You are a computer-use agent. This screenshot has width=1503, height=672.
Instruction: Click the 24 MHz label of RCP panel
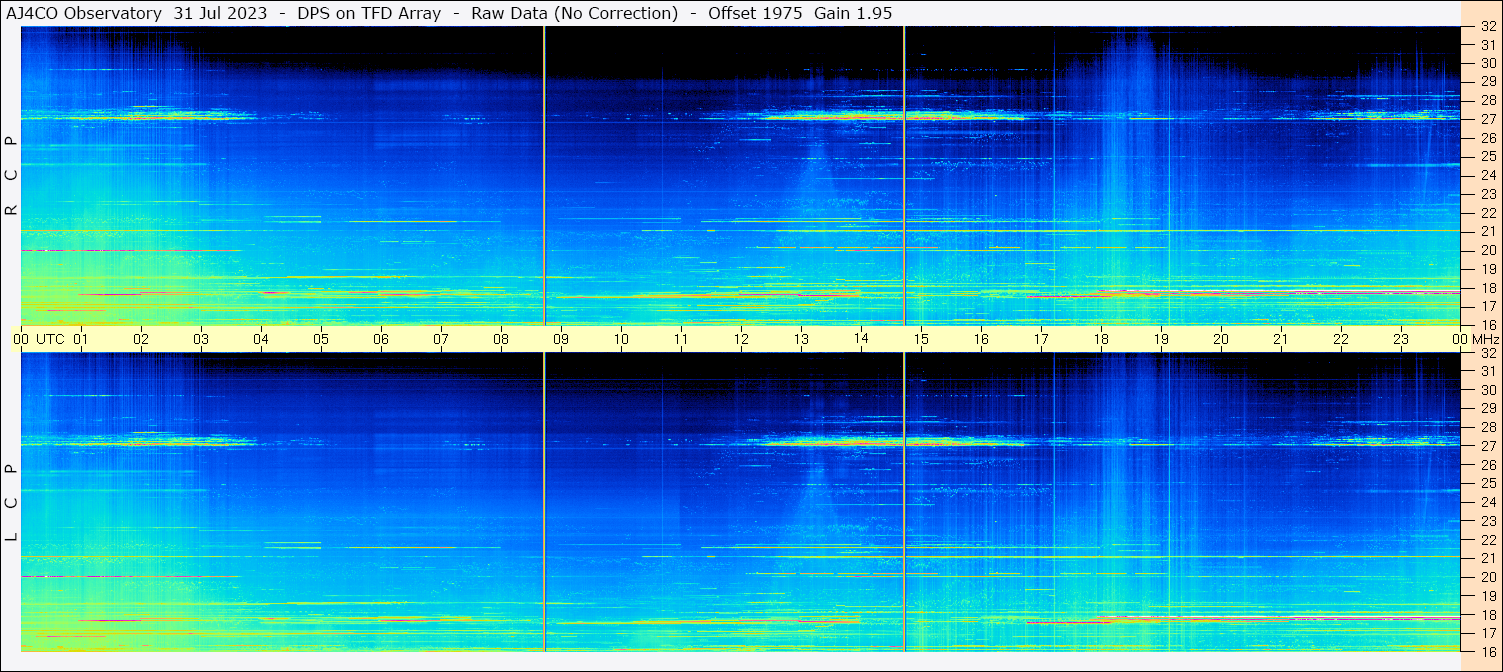(1487, 175)
